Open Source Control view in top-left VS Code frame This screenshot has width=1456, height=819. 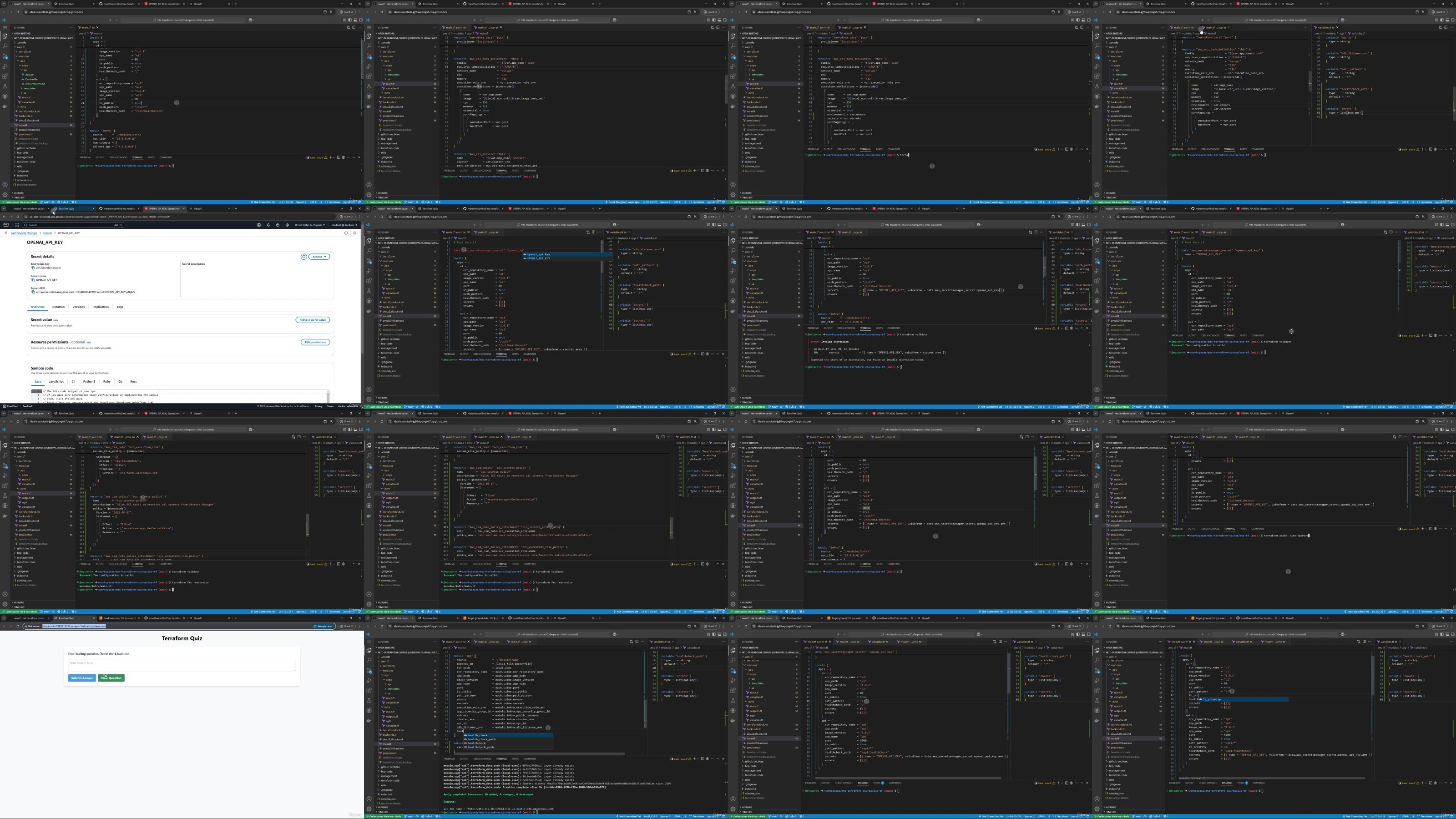coord(5,56)
